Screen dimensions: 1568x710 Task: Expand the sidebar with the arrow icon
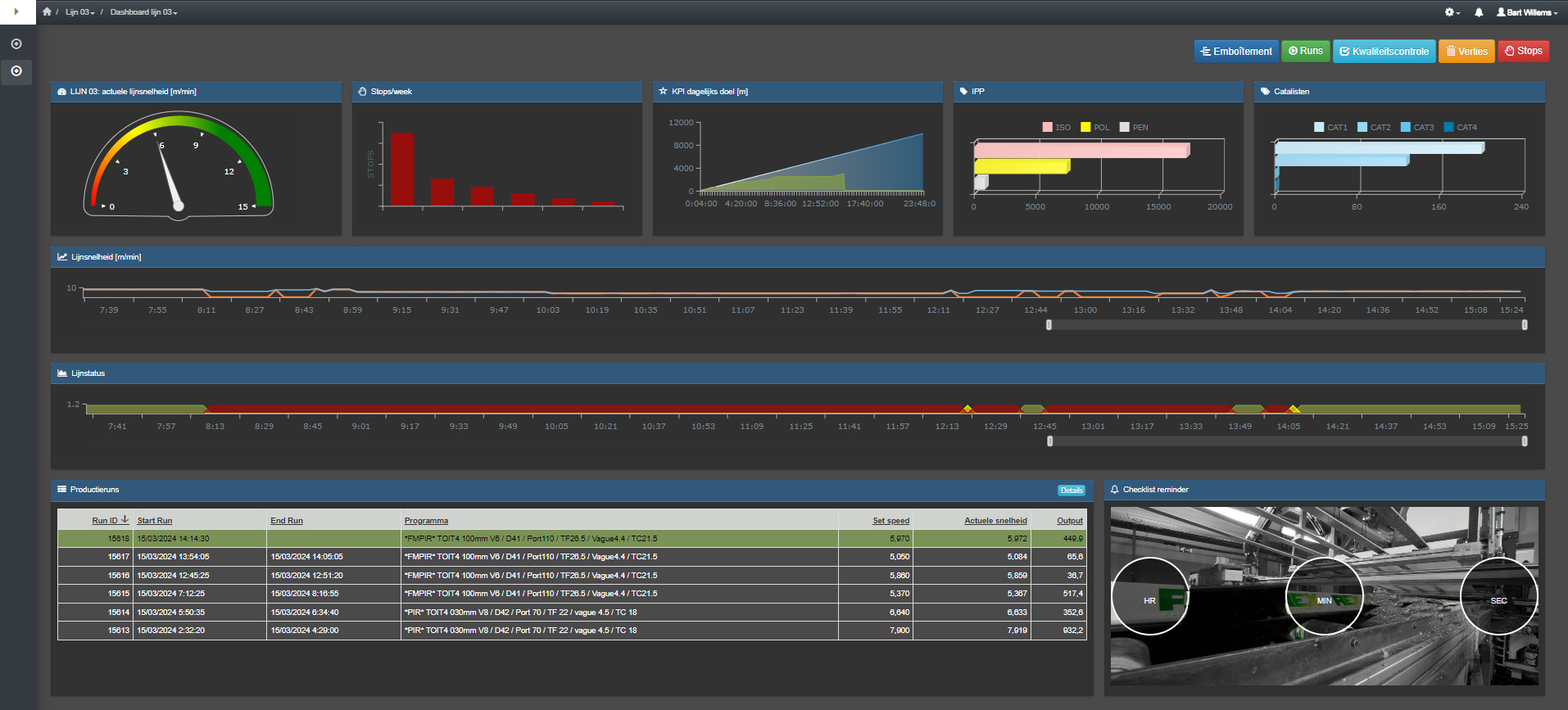pos(16,11)
